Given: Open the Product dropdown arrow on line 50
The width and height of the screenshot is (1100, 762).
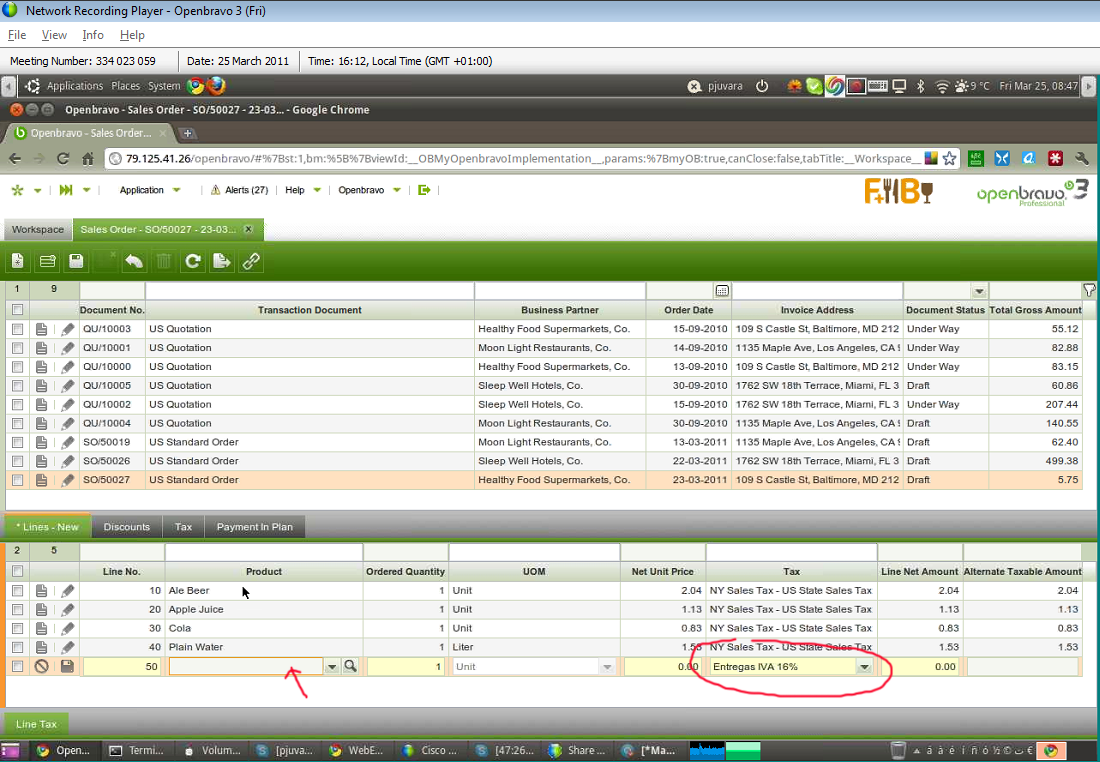Looking at the screenshot, I should [x=332, y=667].
